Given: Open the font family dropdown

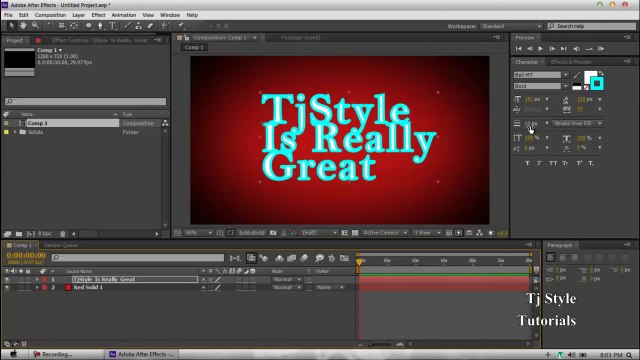Looking at the screenshot, I should point(565,75).
